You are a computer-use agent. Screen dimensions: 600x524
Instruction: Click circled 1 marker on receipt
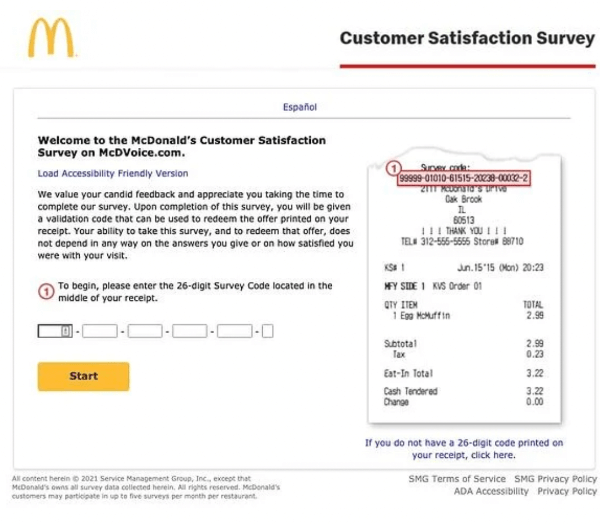pyautogui.click(x=393, y=168)
